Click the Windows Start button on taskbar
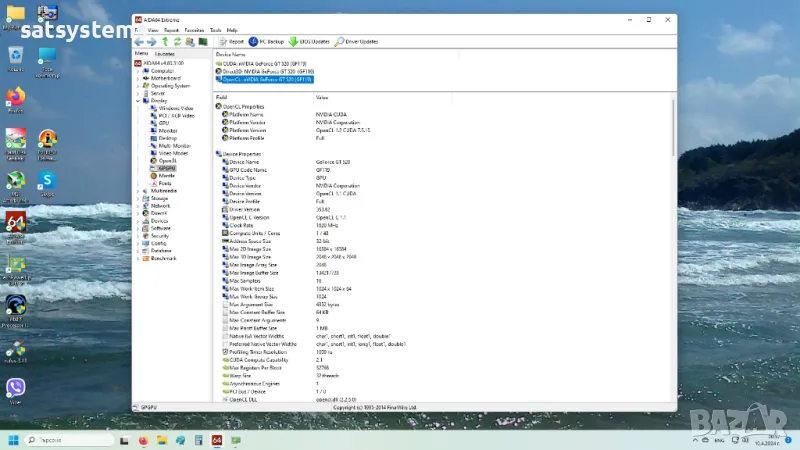Viewport: 800px width, 450px height. pyautogui.click(x=15, y=440)
